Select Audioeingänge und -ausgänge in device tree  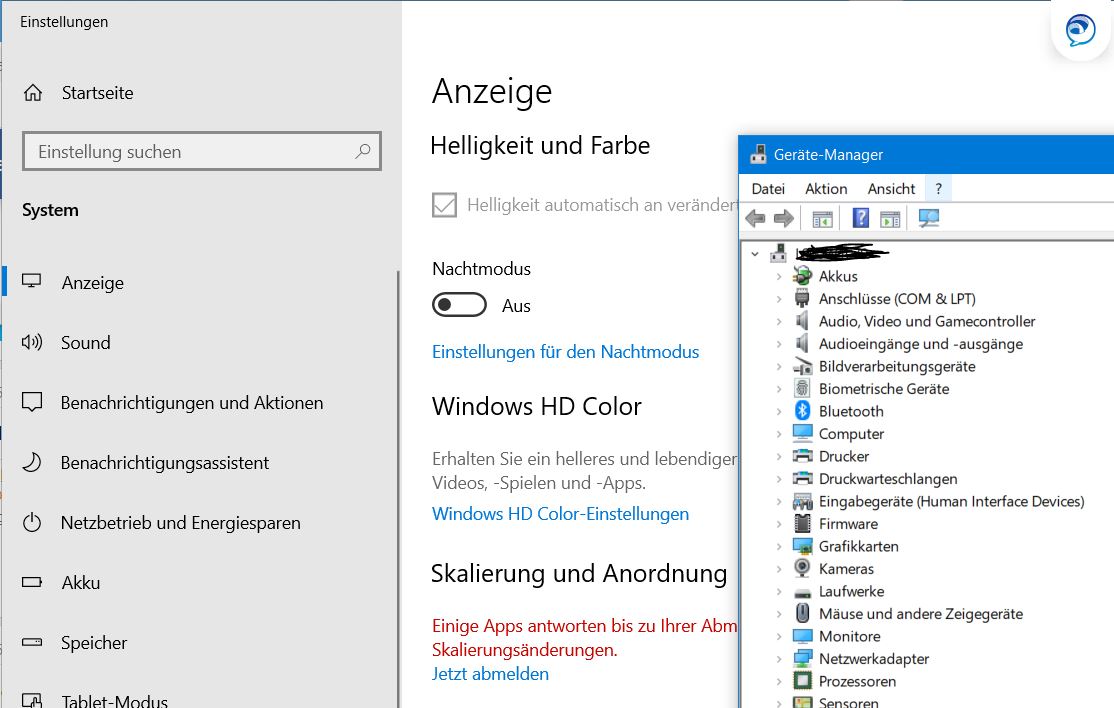click(x=921, y=344)
